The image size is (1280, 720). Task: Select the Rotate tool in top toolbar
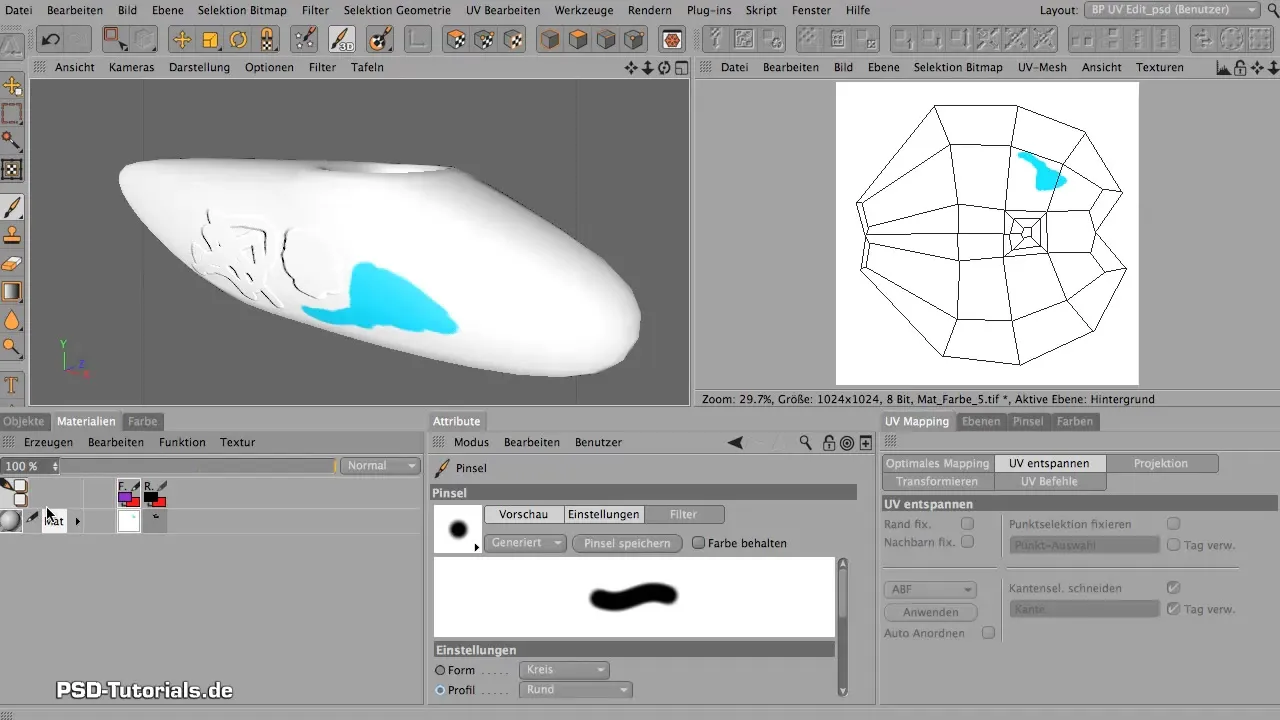239,40
